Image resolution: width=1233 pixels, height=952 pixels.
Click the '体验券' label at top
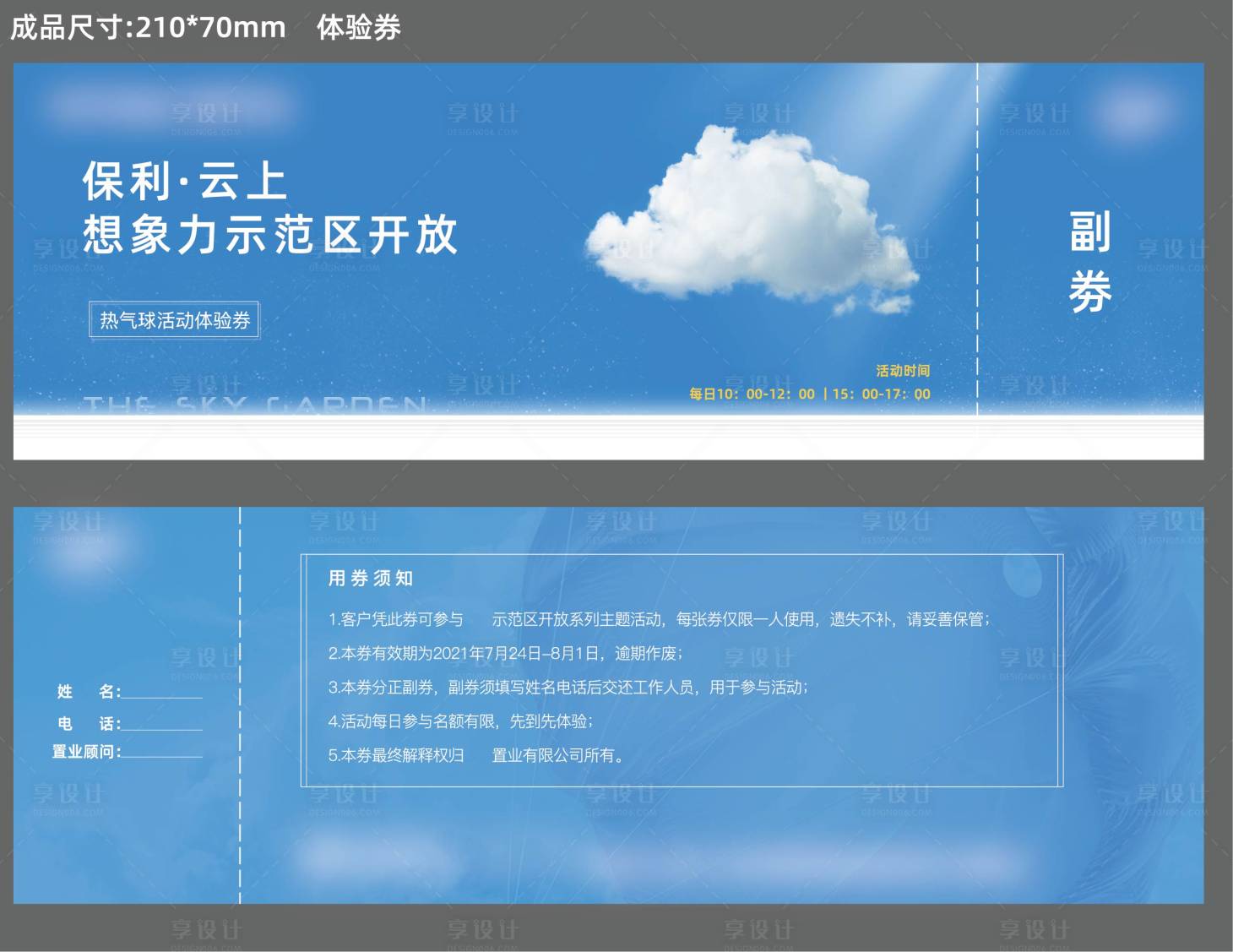[x=359, y=28]
